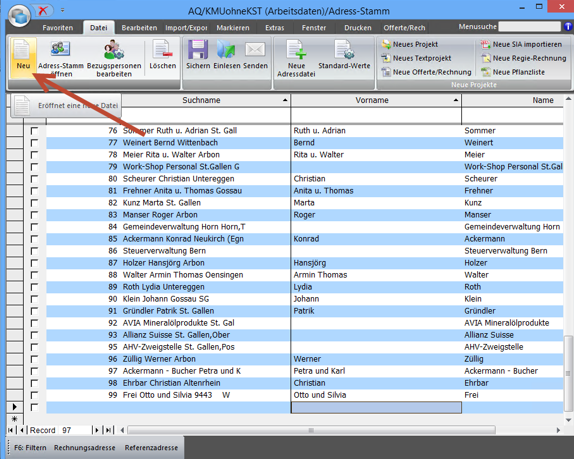Click Vorname cell Armin Thomas
Viewport: 574px width, 459px height.
pos(376,275)
